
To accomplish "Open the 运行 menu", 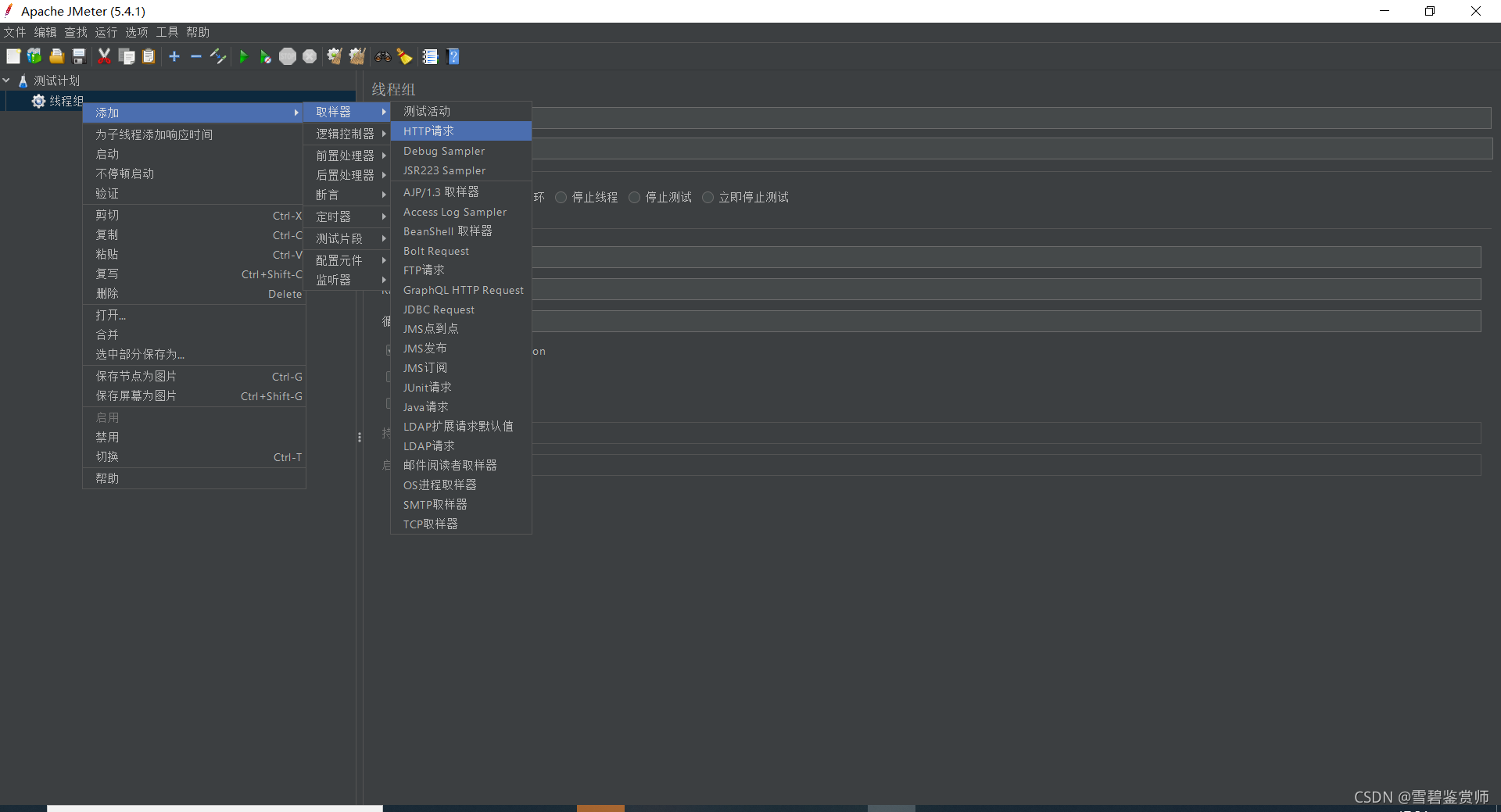I will (x=106, y=32).
